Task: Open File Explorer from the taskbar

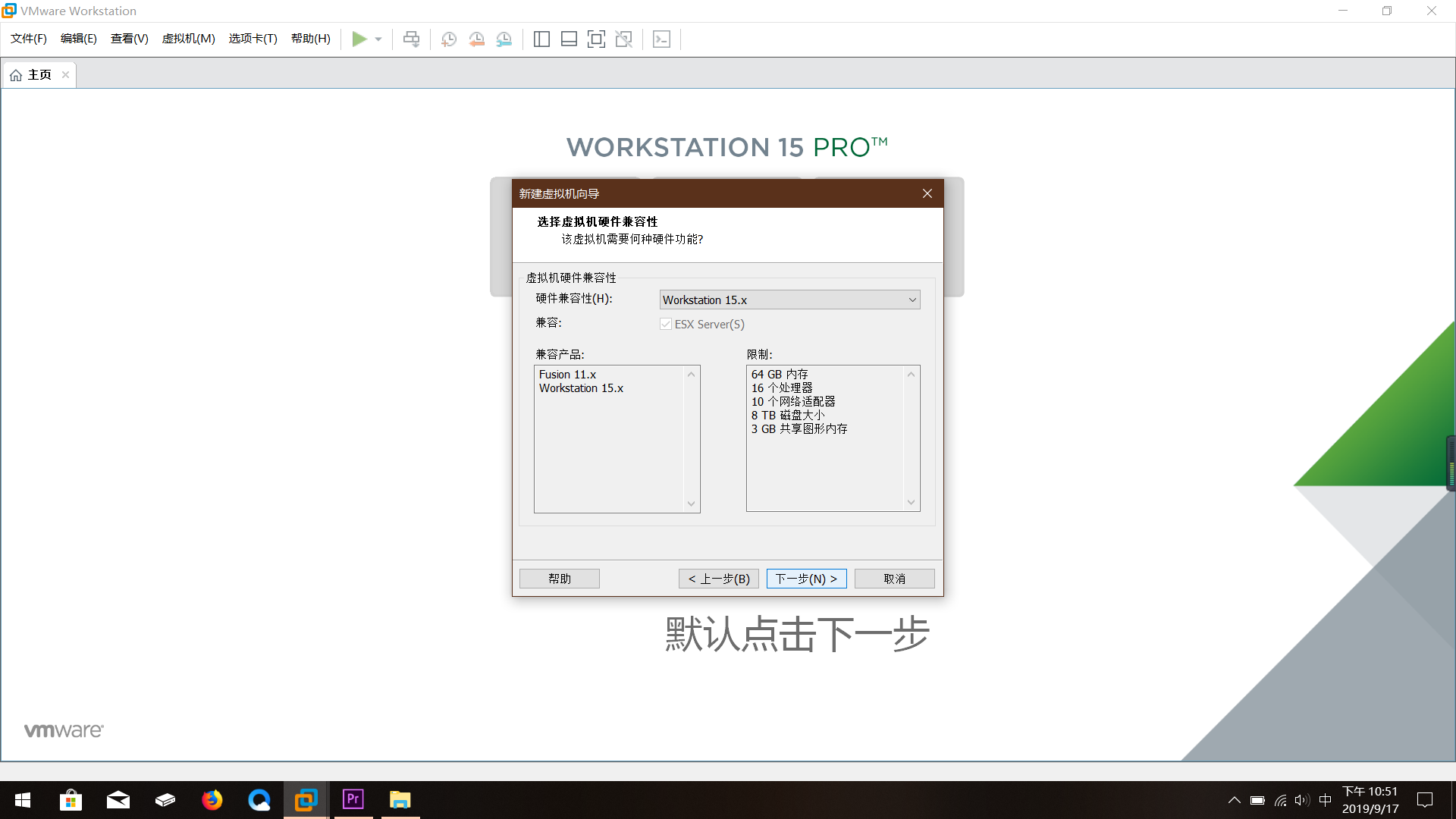Action: pos(400,800)
